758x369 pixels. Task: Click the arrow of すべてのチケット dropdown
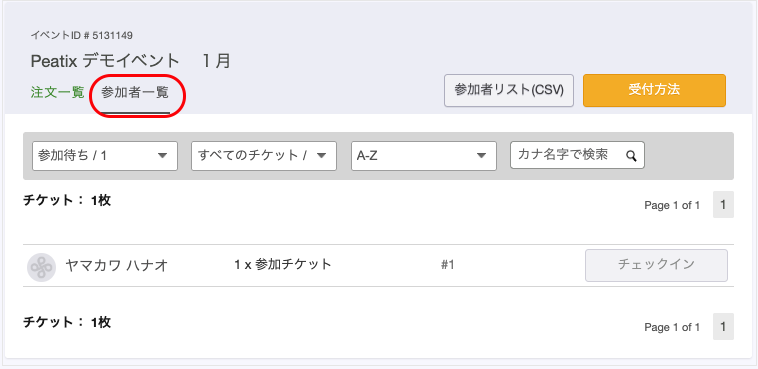click(321, 156)
